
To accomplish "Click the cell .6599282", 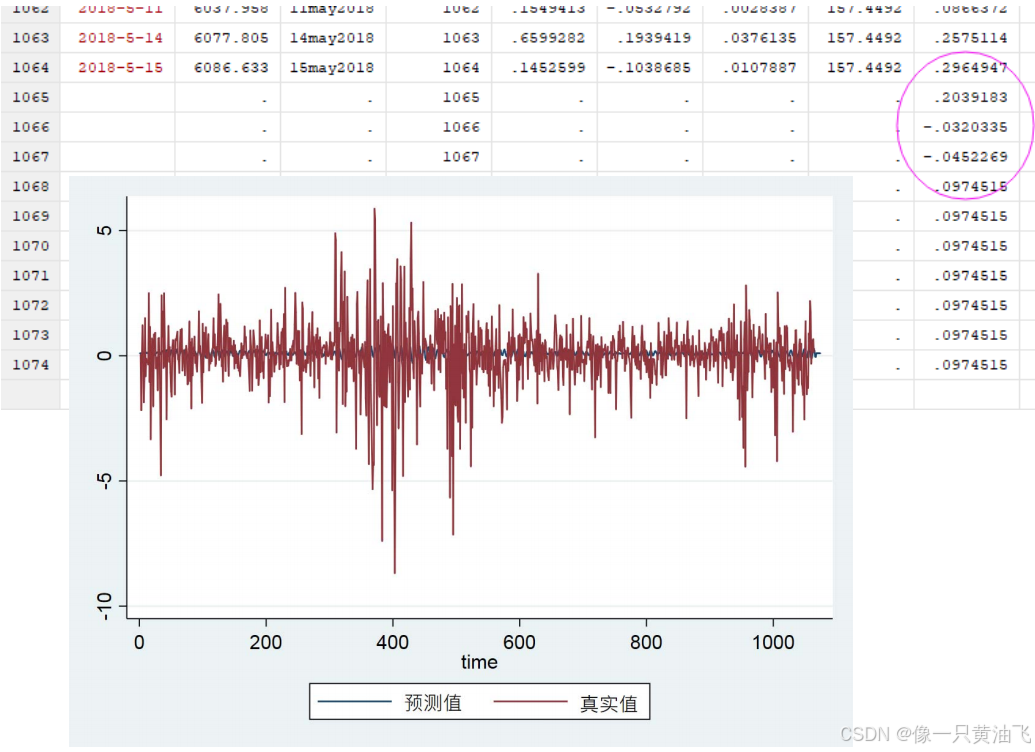I will click(548, 38).
